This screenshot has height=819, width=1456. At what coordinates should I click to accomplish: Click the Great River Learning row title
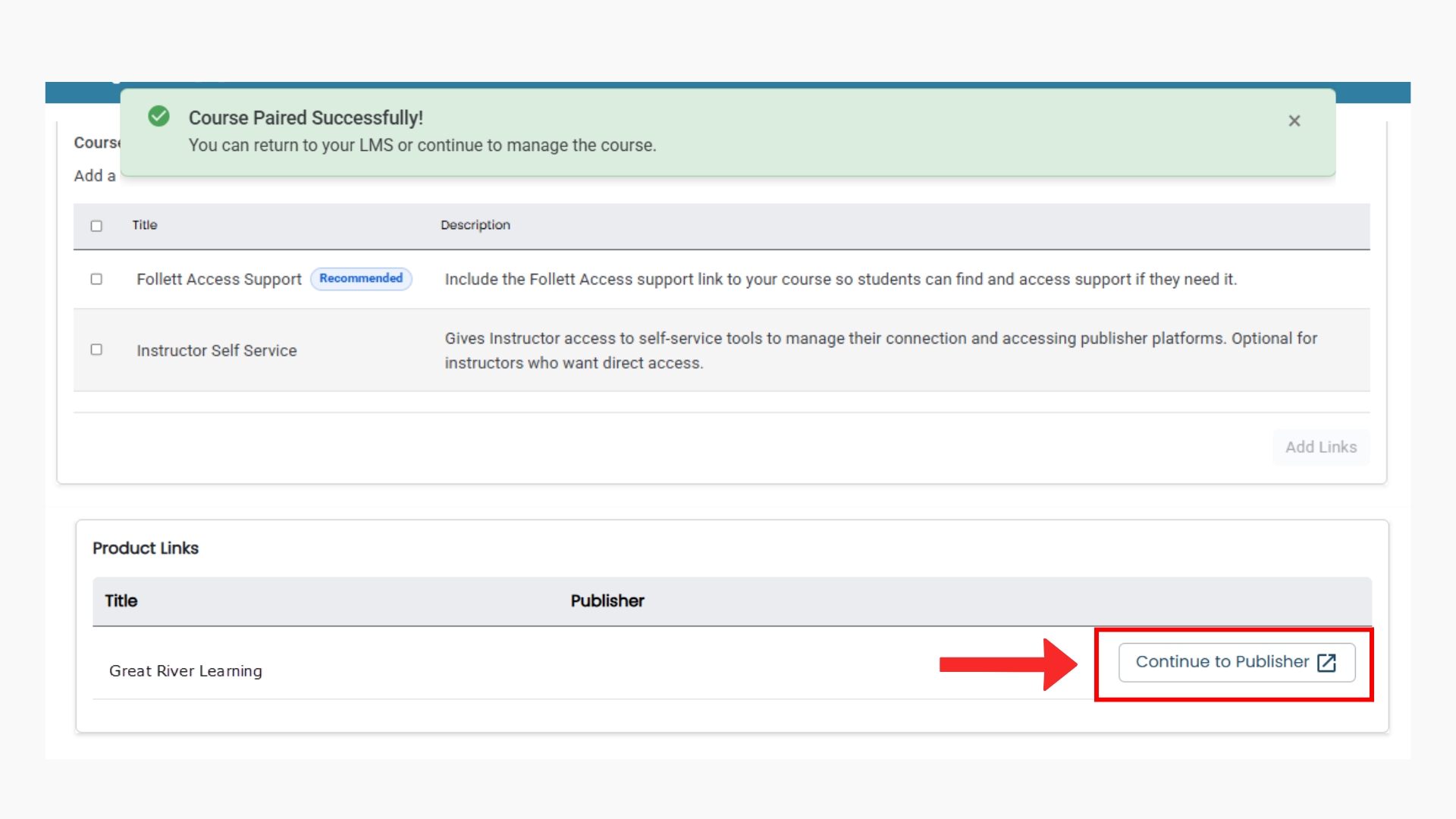186,671
